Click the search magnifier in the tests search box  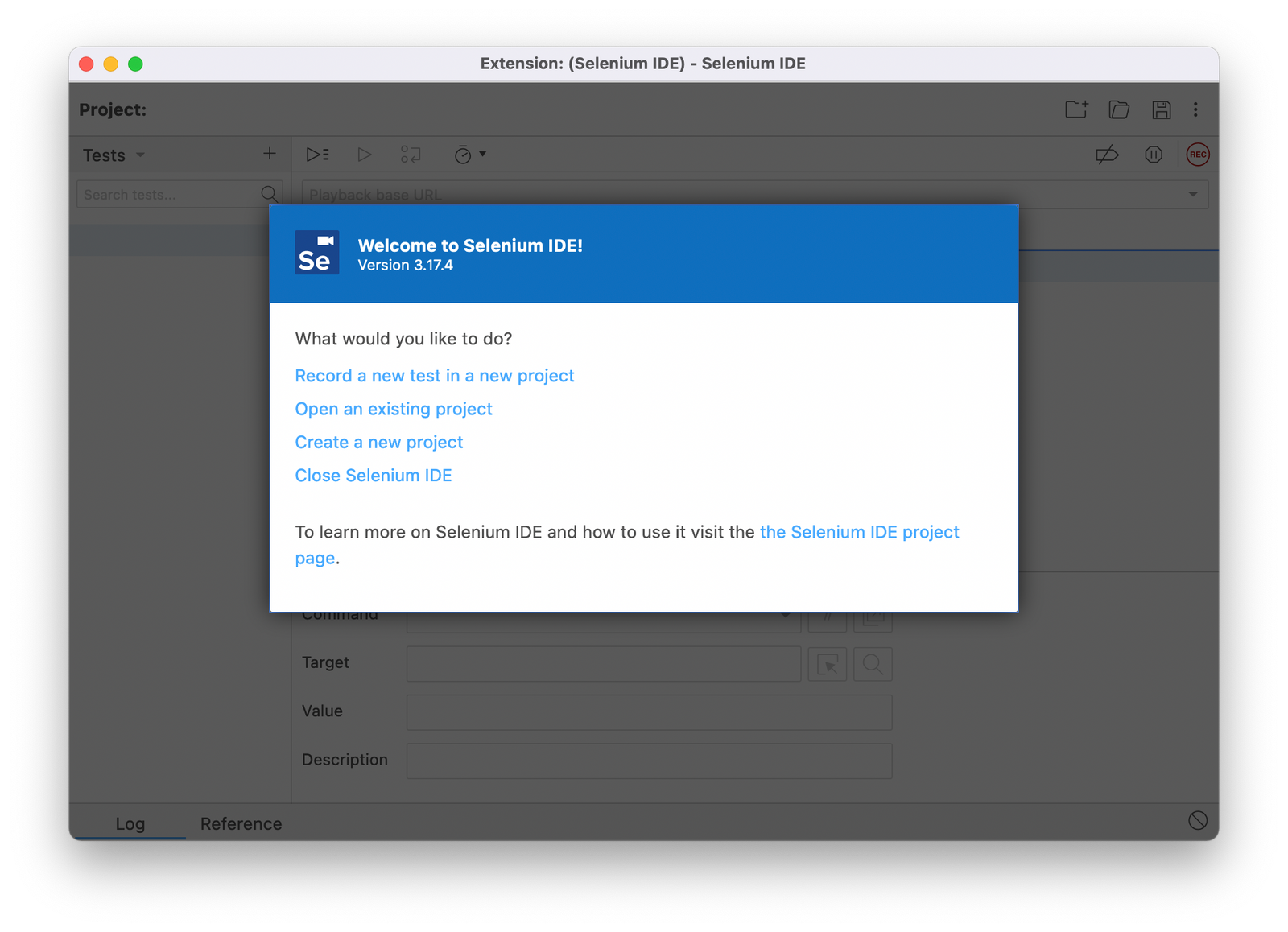point(270,194)
